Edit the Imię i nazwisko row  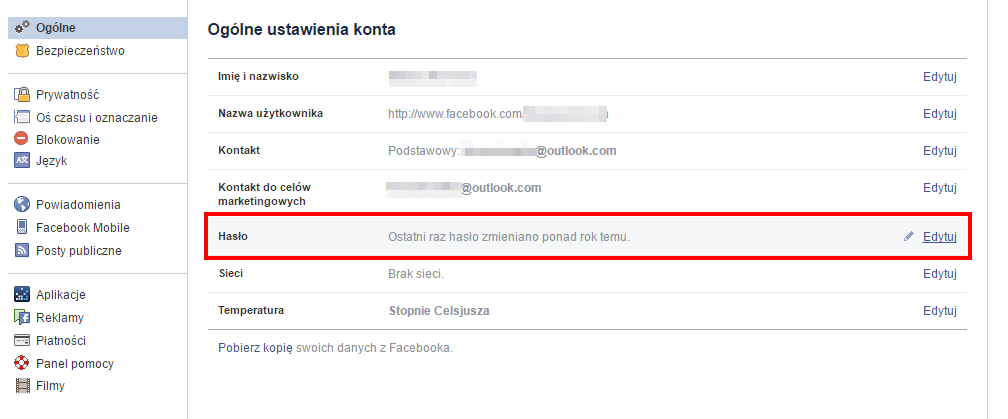[x=940, y=76]
